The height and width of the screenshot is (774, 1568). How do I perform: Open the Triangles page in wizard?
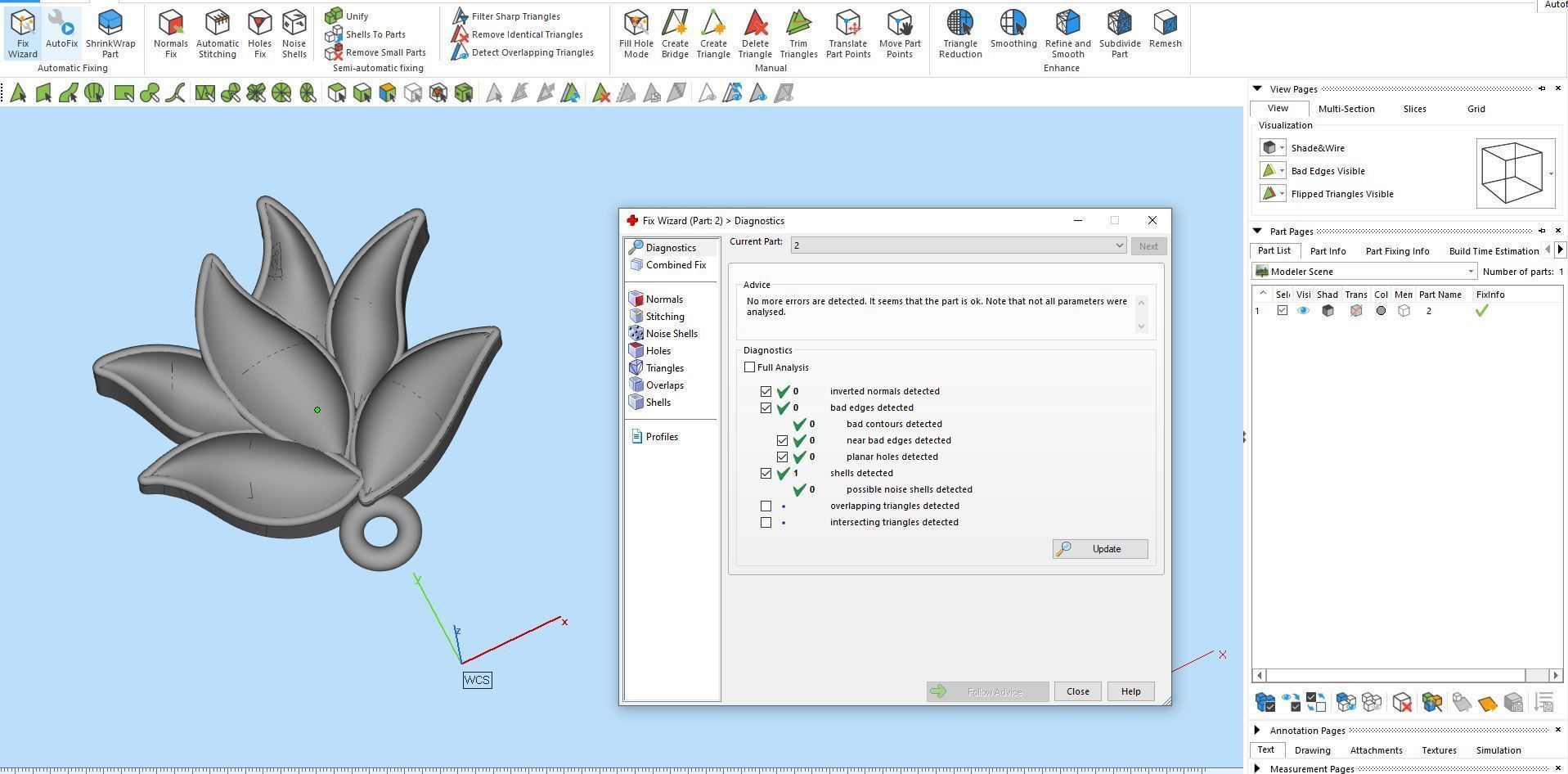657,368
